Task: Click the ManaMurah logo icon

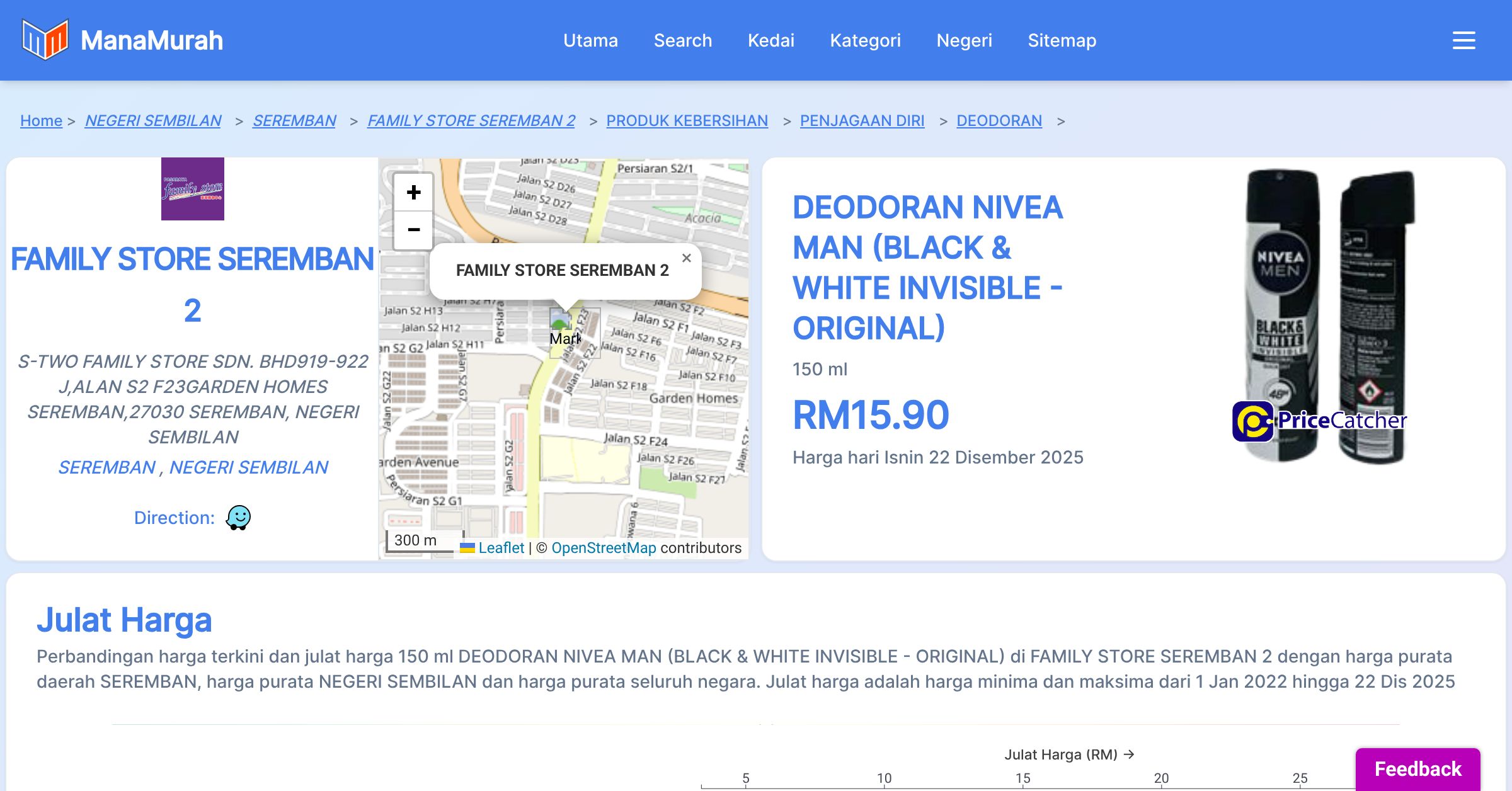Action: 45,40
